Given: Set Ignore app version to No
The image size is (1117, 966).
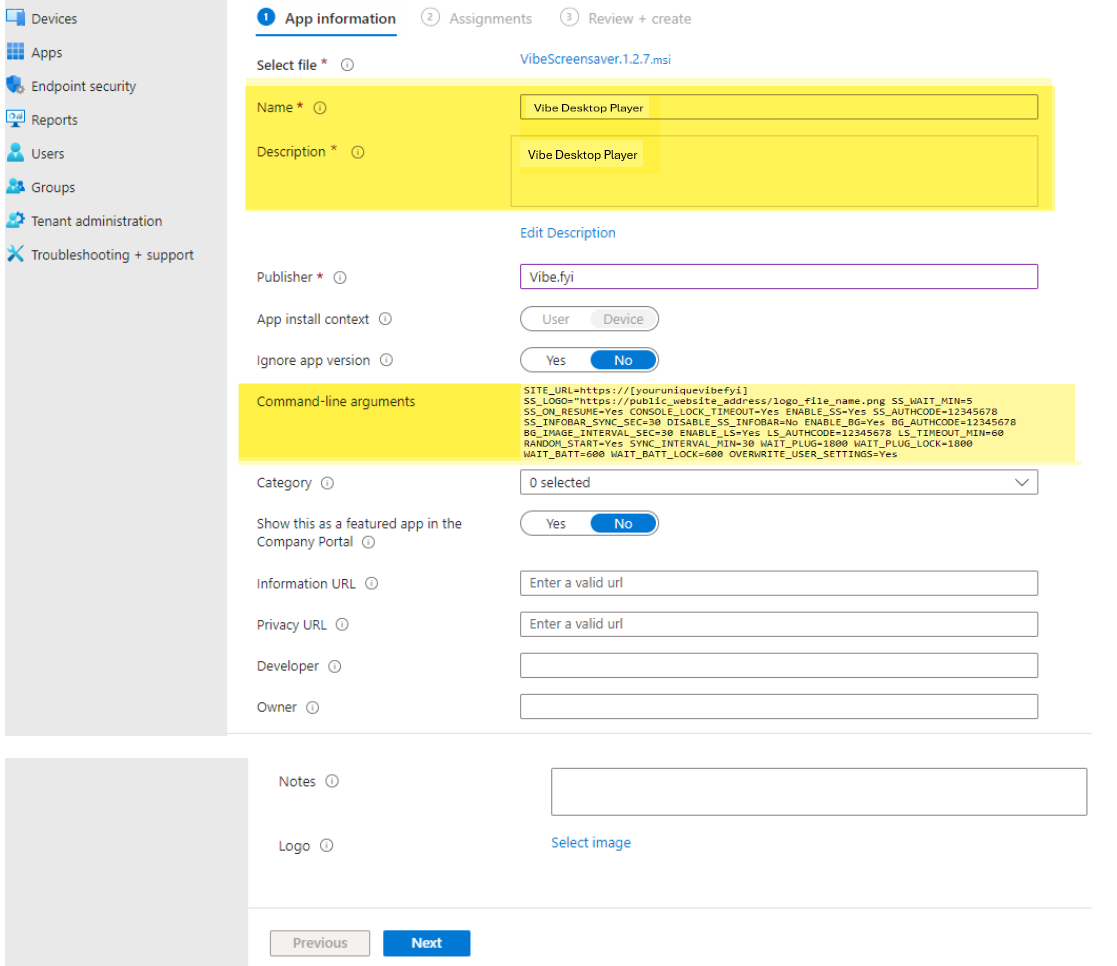Looking at the screenshot, I should (623, 360).
